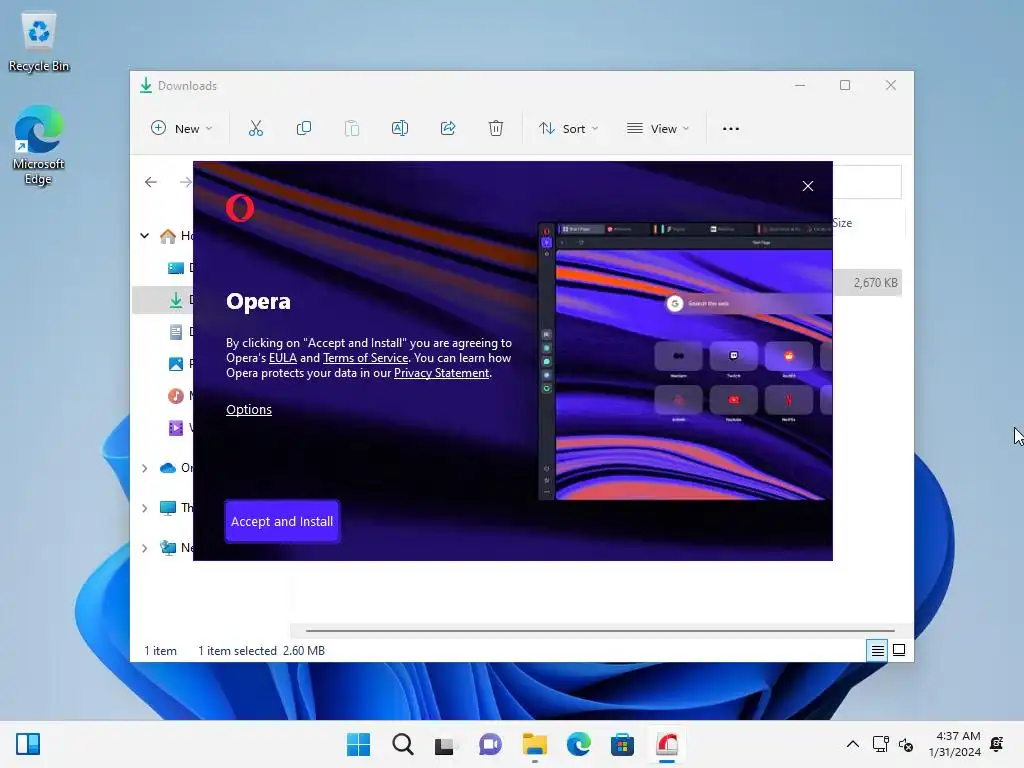1024x768 pixels.
Task: Open the Sort dropdown in Downloads window
Action: click(x=568, y=129)
